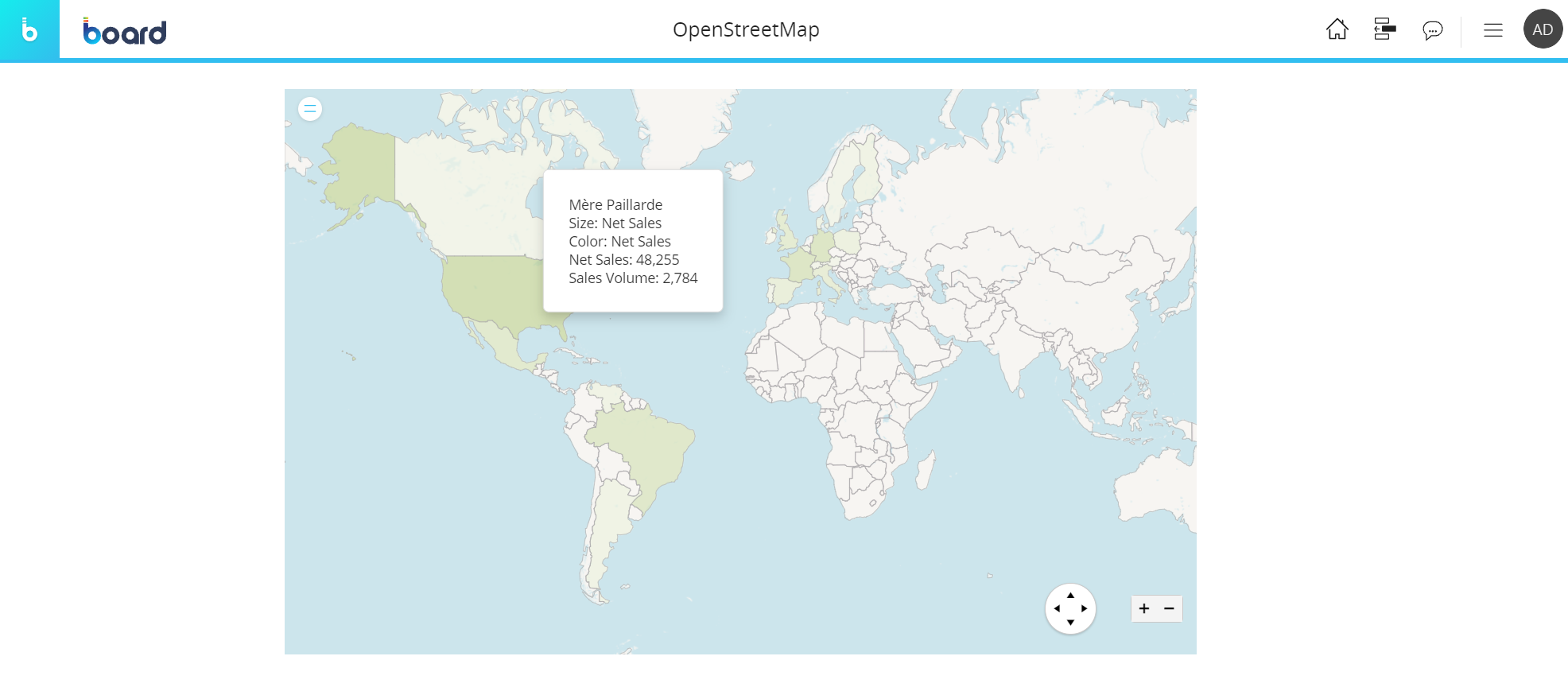Zoom in with the map plus button
This screenshot has width=1568, height=695.
[x=1144, y=608]
